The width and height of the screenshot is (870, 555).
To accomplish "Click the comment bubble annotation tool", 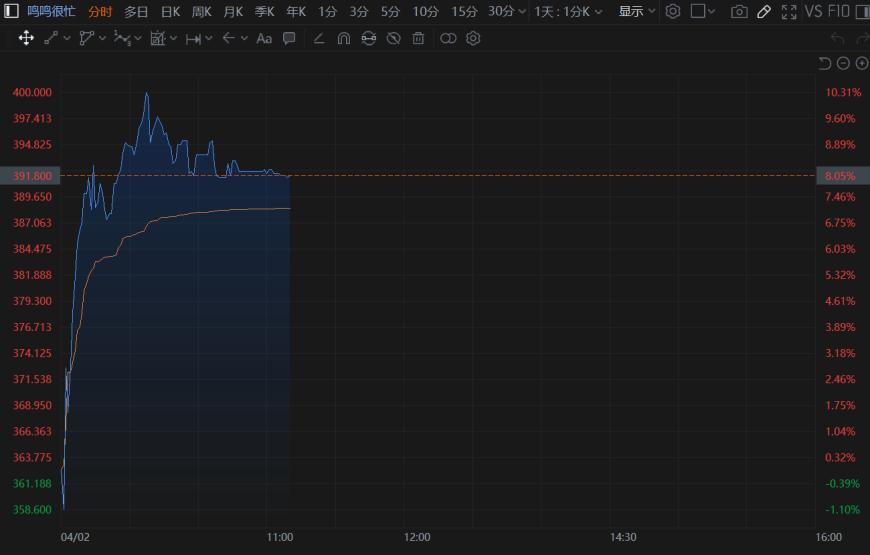I will coord(289,38).
